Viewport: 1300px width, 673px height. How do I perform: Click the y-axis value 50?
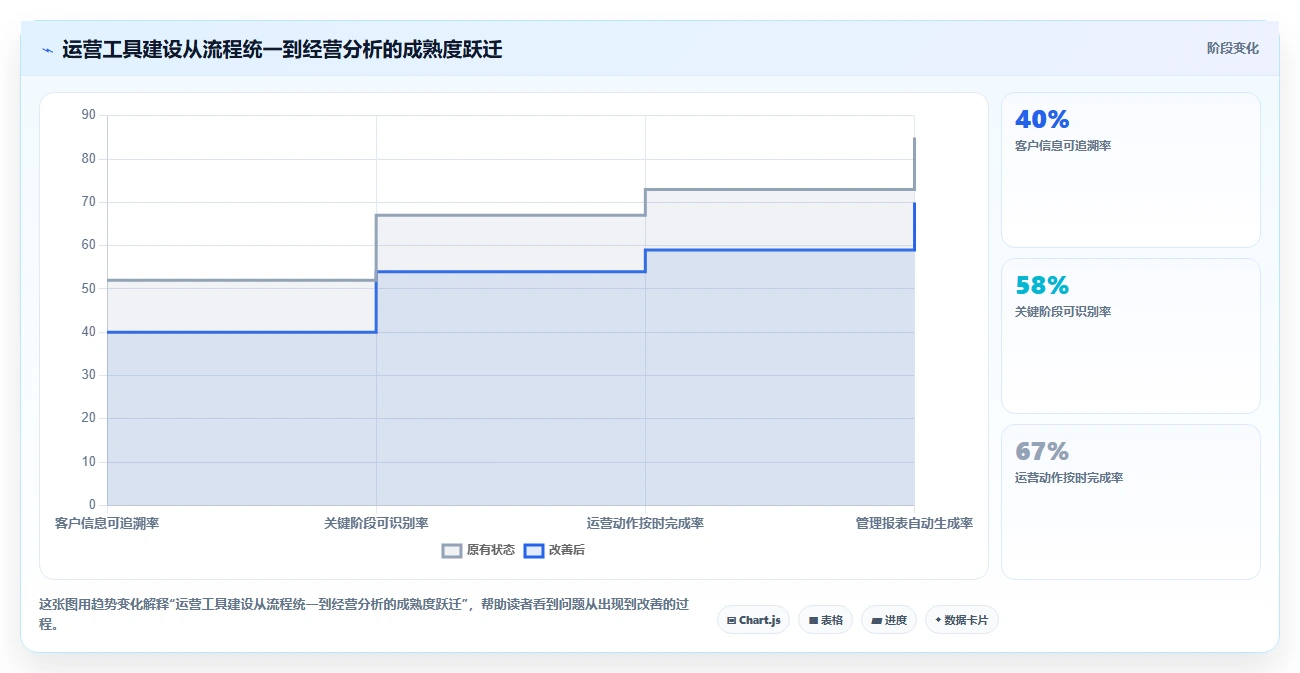[88, 288]
